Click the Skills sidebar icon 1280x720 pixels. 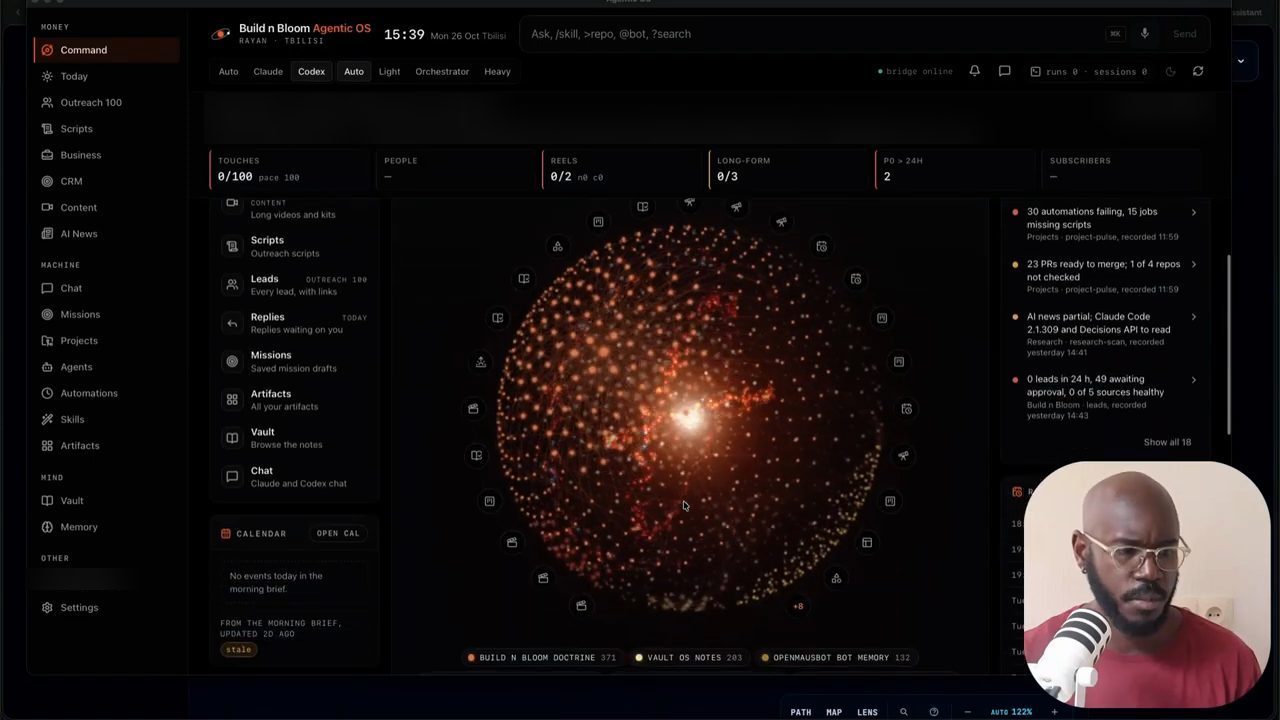point(47,419)
